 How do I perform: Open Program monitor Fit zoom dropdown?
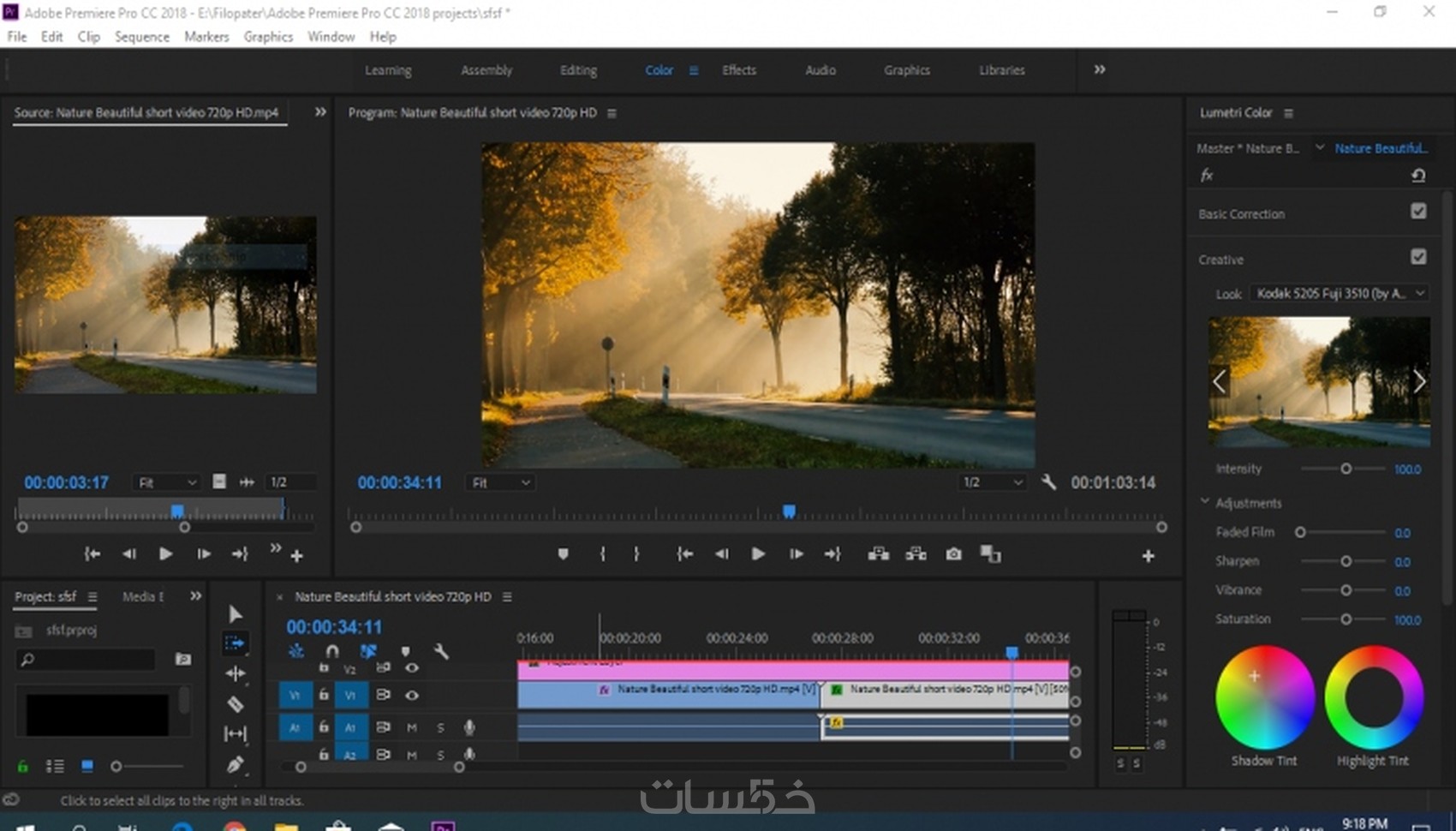coord(501,482)
